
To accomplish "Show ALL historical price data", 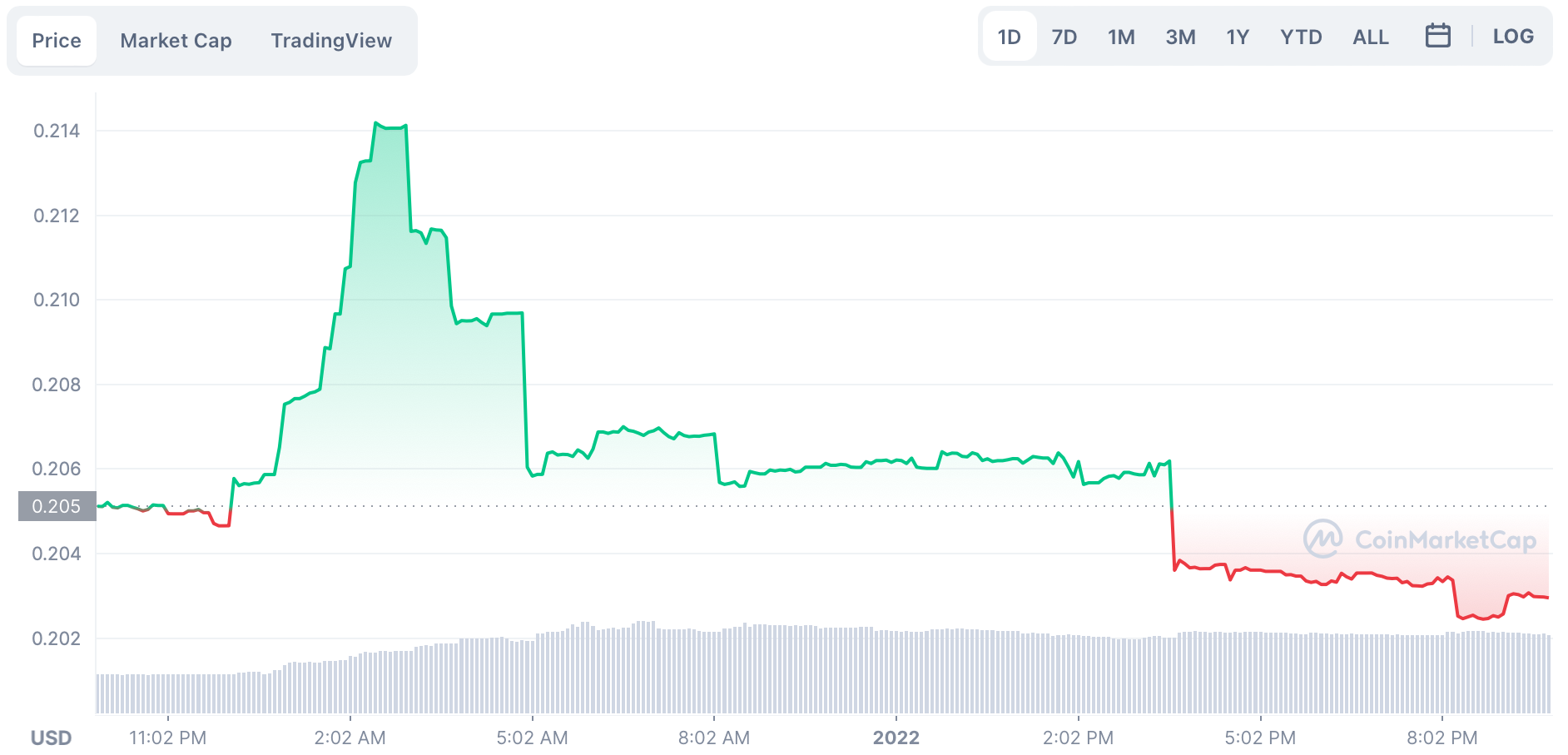I will point(1370,36).
